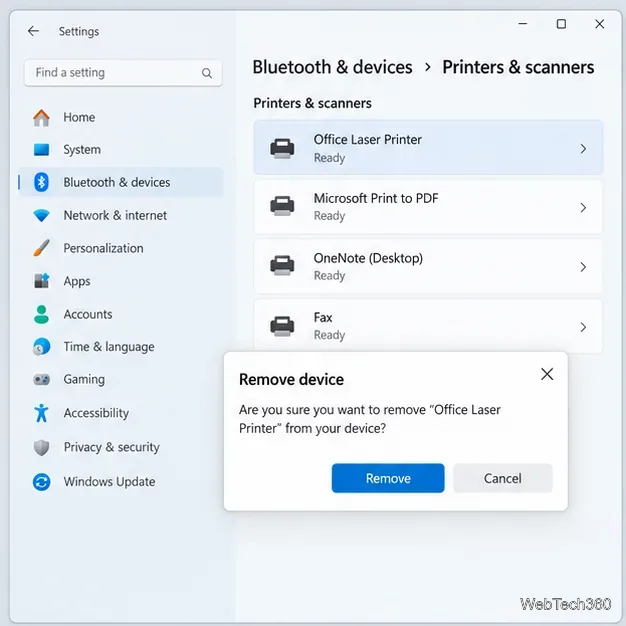Viewport: 626px width, 626px height.
Task: Open Accessibility settings
Action: pyautogui.click(x=121, y=413)
